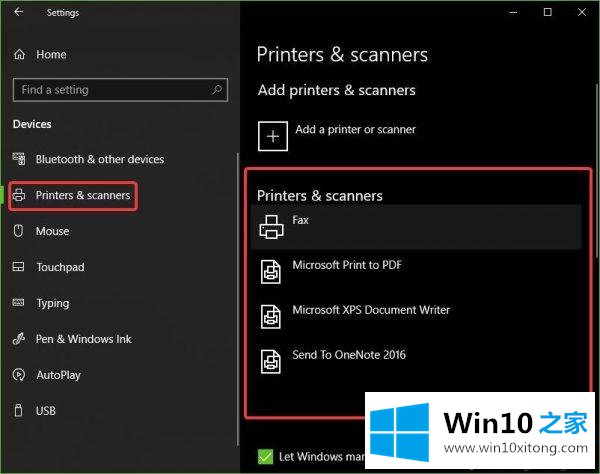Close the Settings window
Image resolution: width=600 pixels, height=474 pixels.
coord(582,12)
